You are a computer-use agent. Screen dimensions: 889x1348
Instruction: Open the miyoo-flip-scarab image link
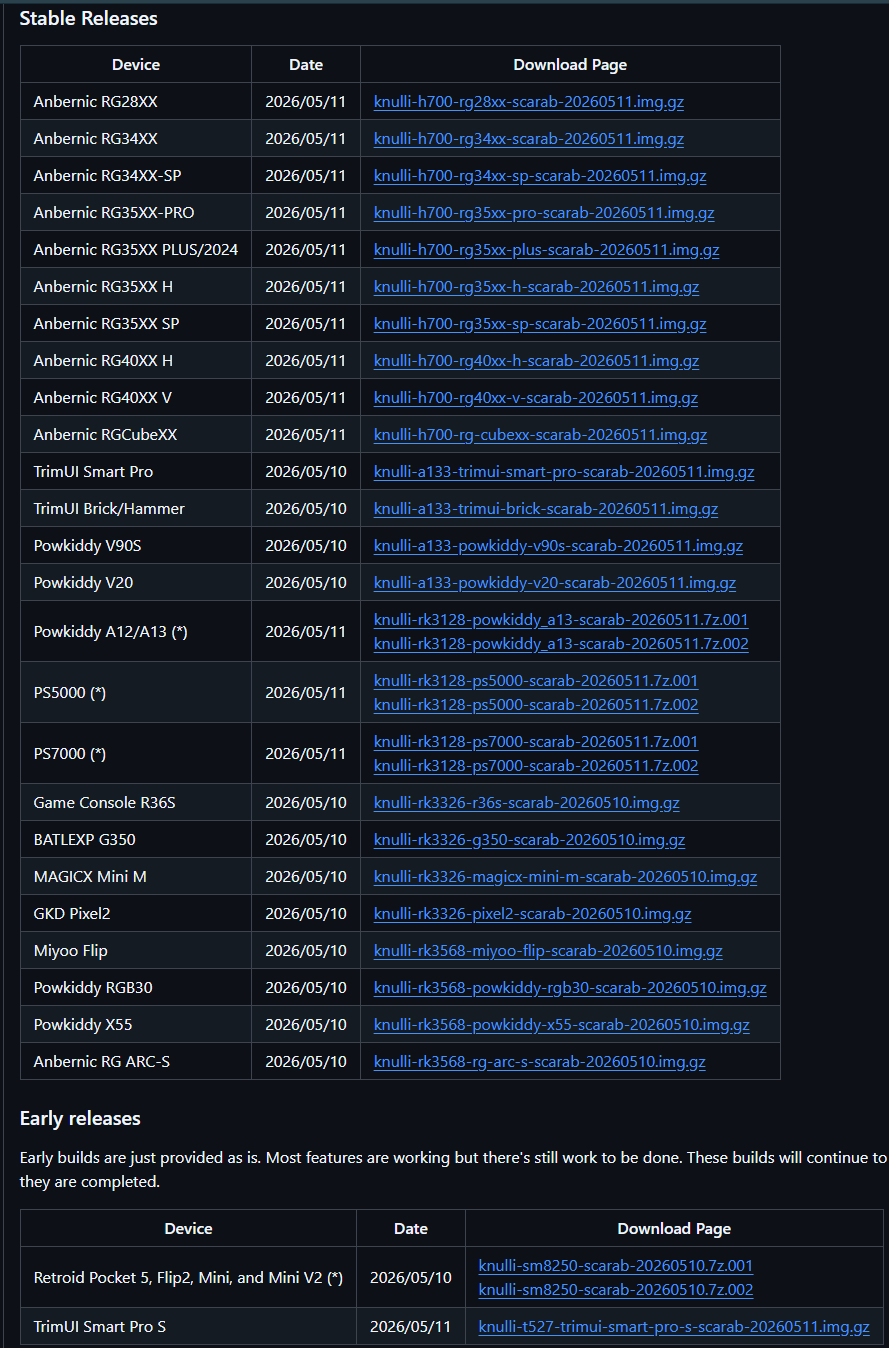548,950
